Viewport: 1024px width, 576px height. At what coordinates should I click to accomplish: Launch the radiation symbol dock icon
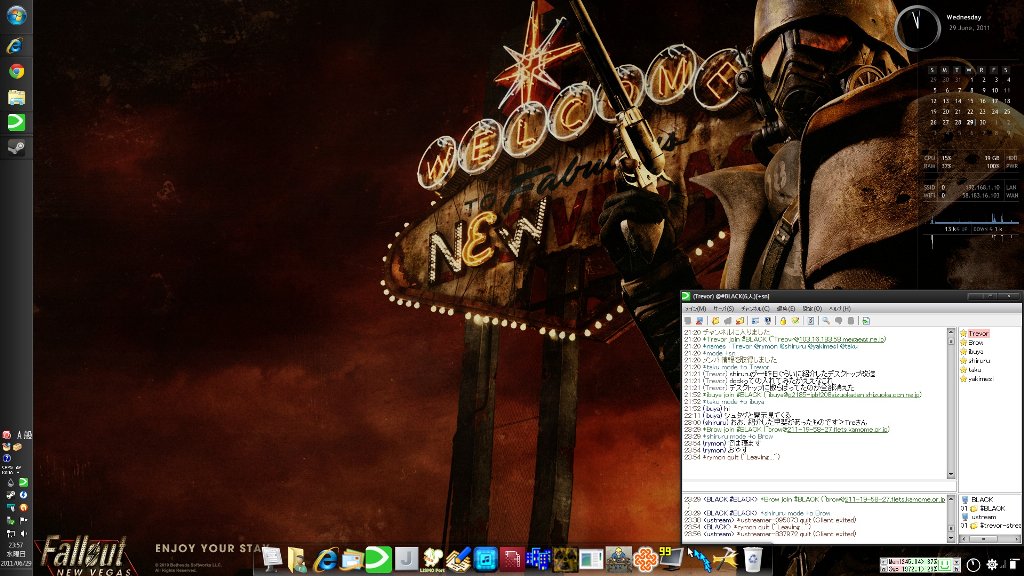click(x=565, y=560)
